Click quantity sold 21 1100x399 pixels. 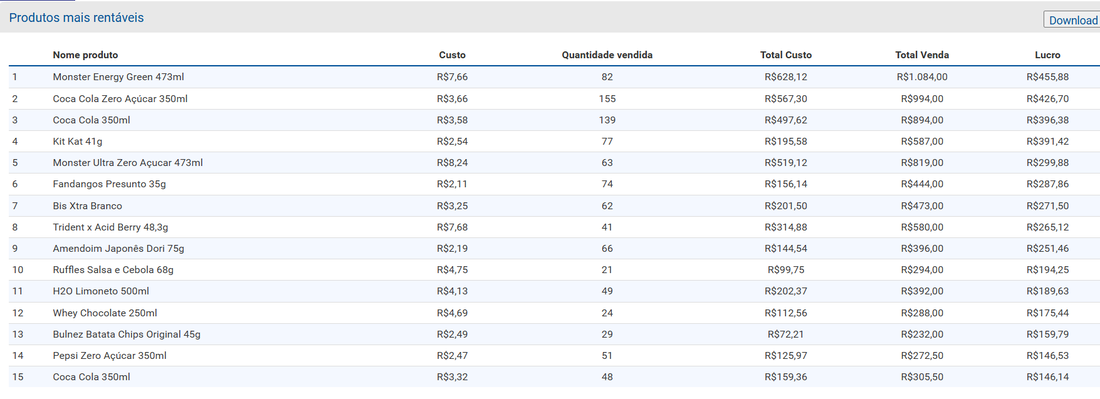608,270
